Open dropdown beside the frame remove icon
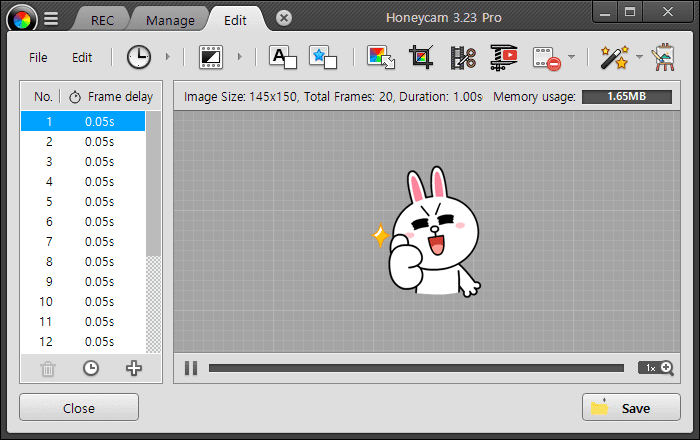 572,58
